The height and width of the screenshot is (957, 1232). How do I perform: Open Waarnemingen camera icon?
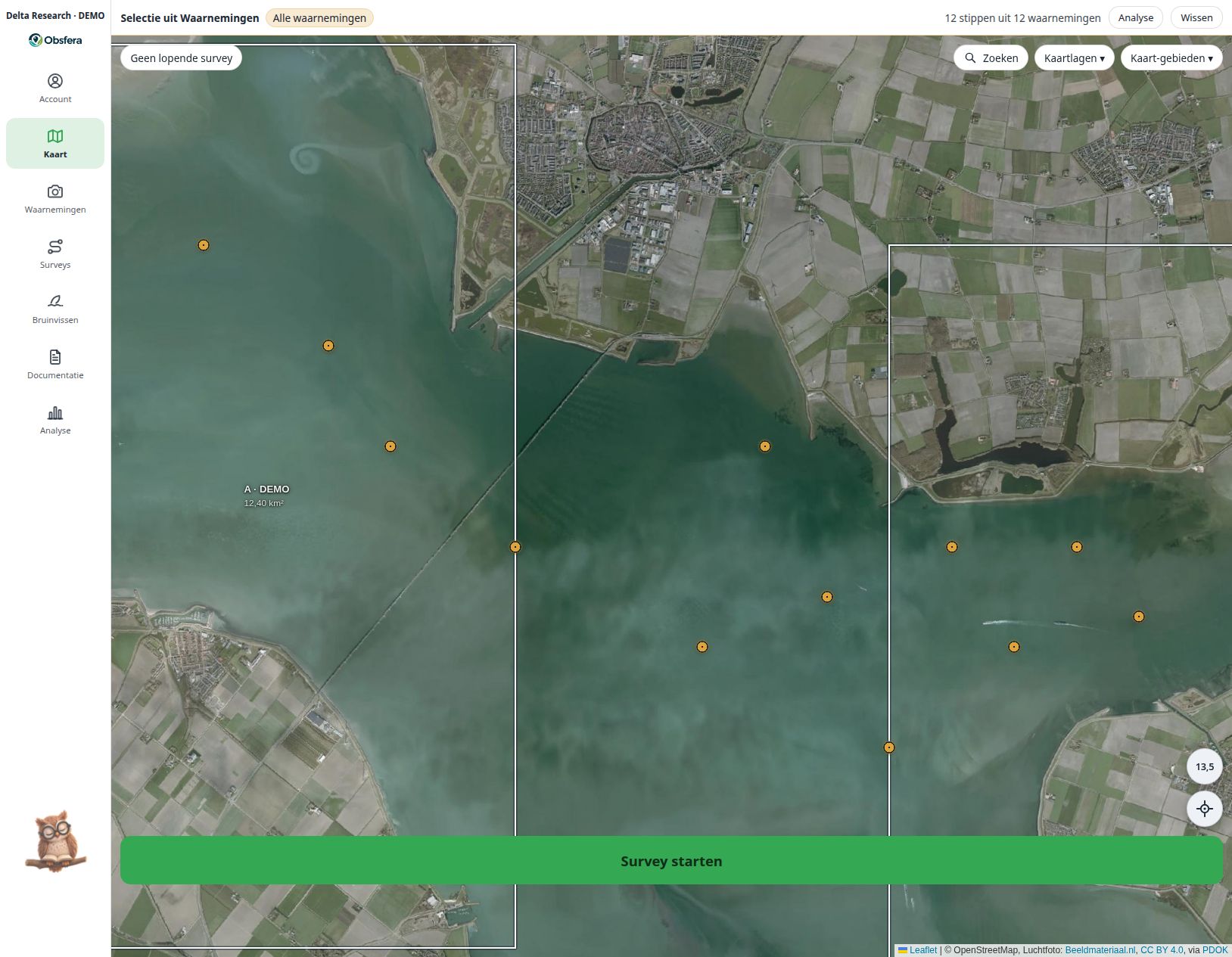pyautogui.click(x=55, y=191)
